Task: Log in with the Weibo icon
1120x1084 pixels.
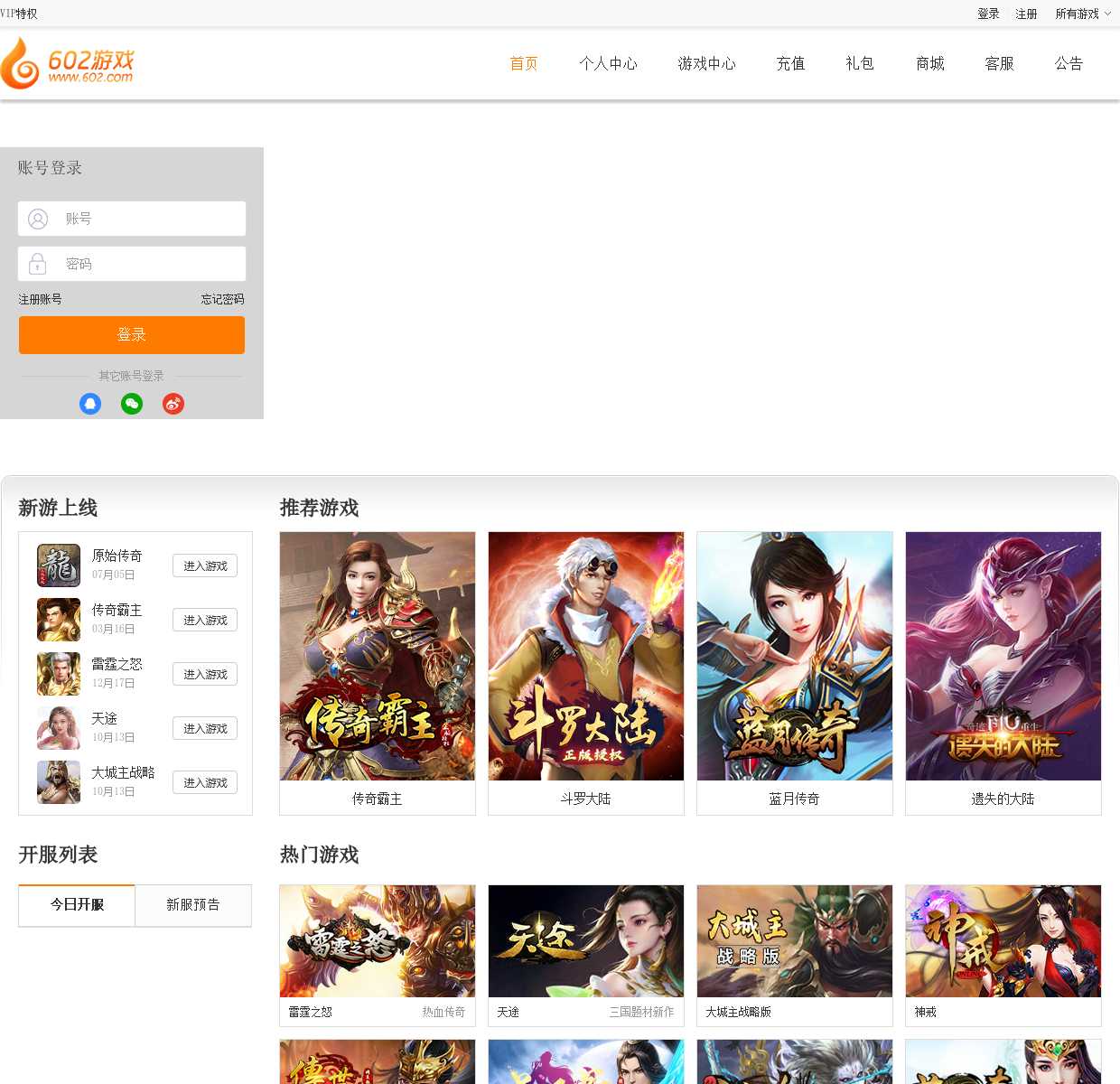Action: click(x=173, y=404)
